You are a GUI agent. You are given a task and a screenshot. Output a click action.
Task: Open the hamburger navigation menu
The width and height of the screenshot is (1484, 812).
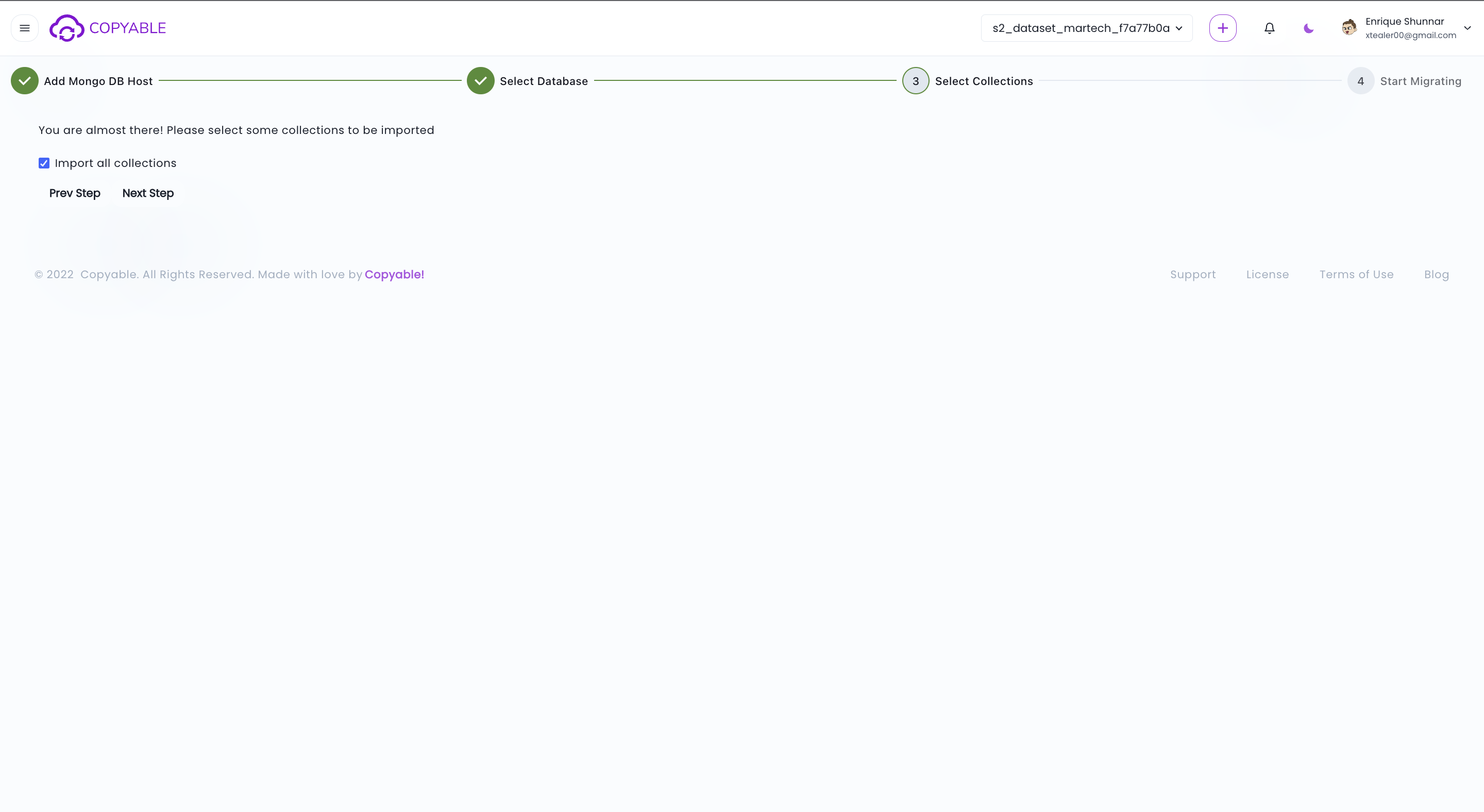[x=24, y=28]
